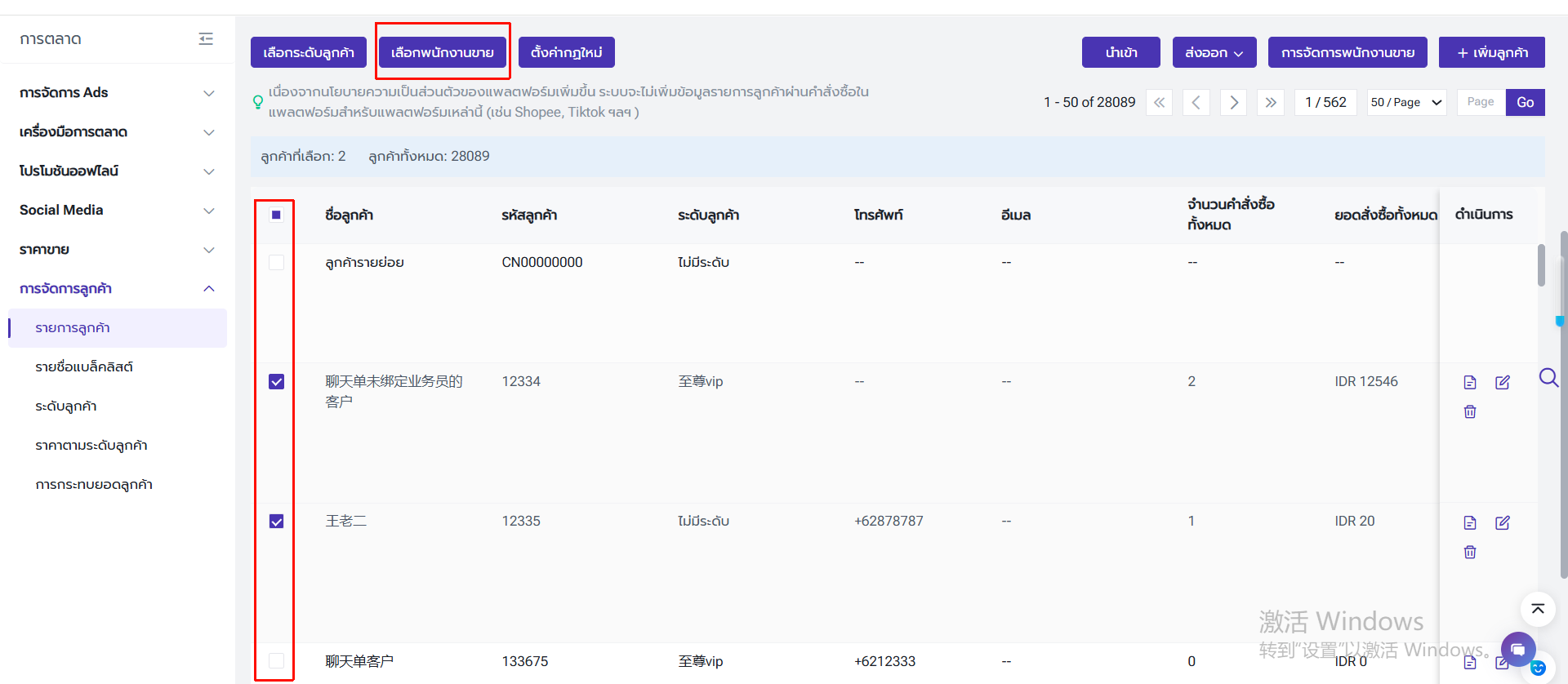
Task: Jump to the last page double arrow
Action: (x=1270, y=103)
